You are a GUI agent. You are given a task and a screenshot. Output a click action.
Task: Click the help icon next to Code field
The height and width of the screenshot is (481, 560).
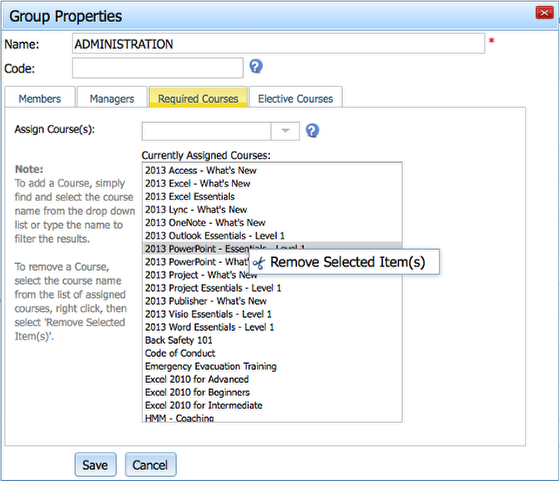click(x=256, y=66)
